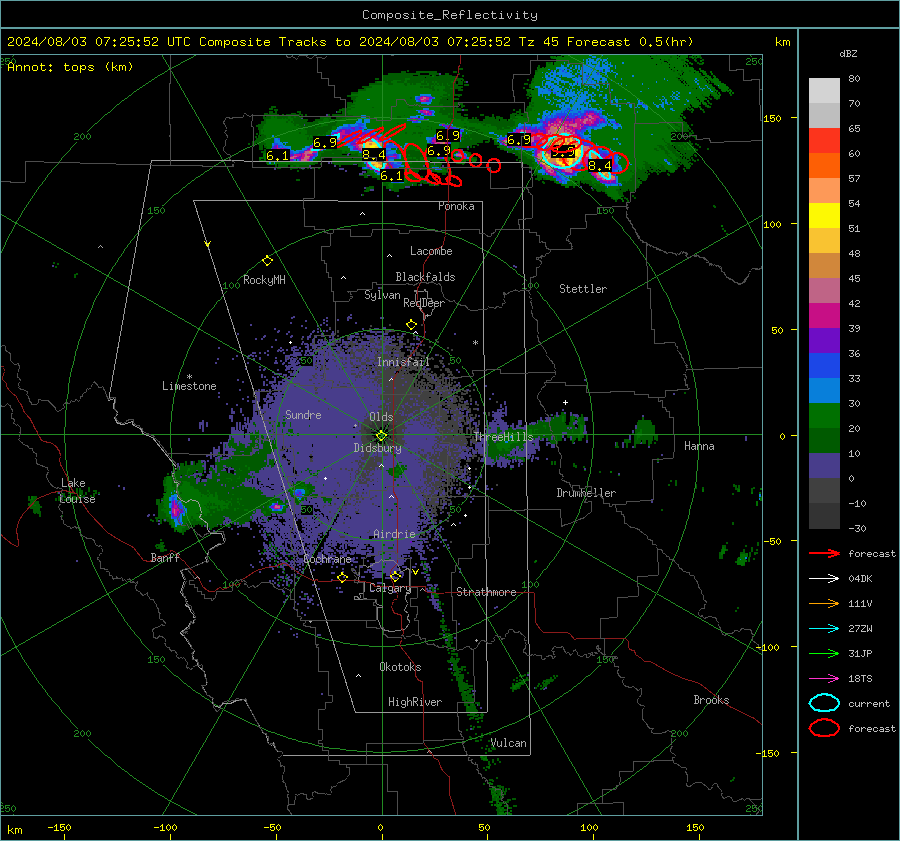Click the yellow swatch below 54 dBZ
Image resolution: width=900 pixels, height=841 pixels.
tap(824, 216)
